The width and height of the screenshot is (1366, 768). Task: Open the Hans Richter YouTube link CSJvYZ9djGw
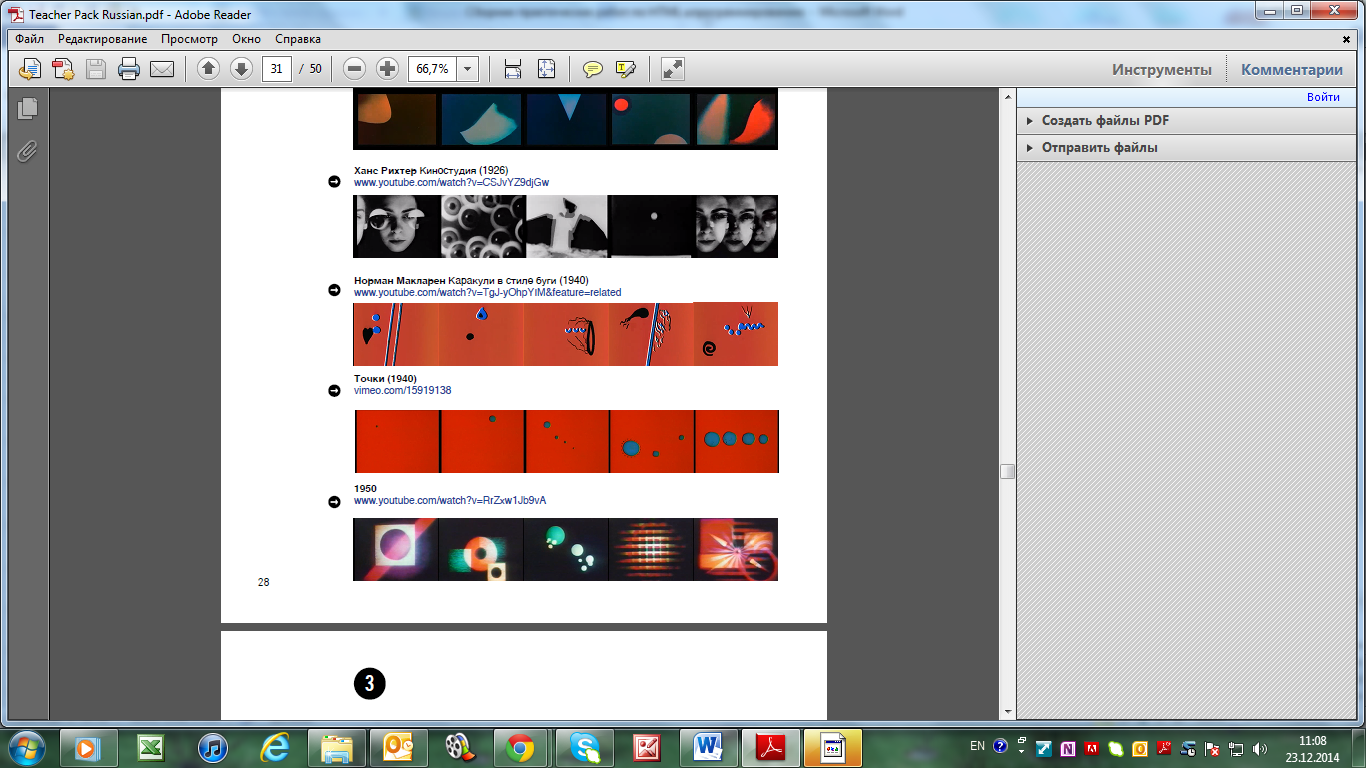pyautogui.click(x=451, y=183)
